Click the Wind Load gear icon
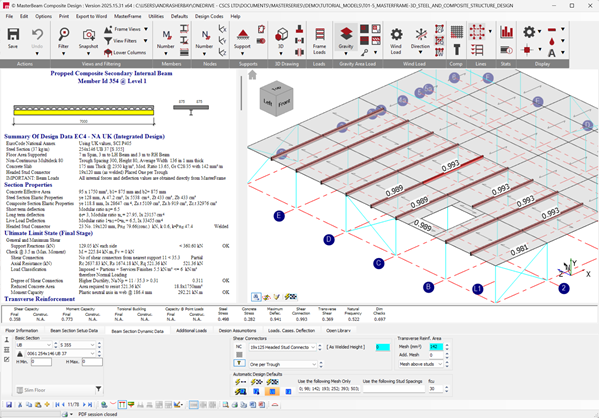This screenshot has height=418, width=600. click(396, 34)
